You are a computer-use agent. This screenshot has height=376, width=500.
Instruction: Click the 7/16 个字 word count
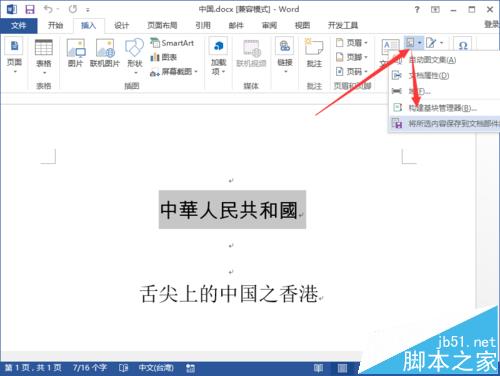click(x=90, y=368)
